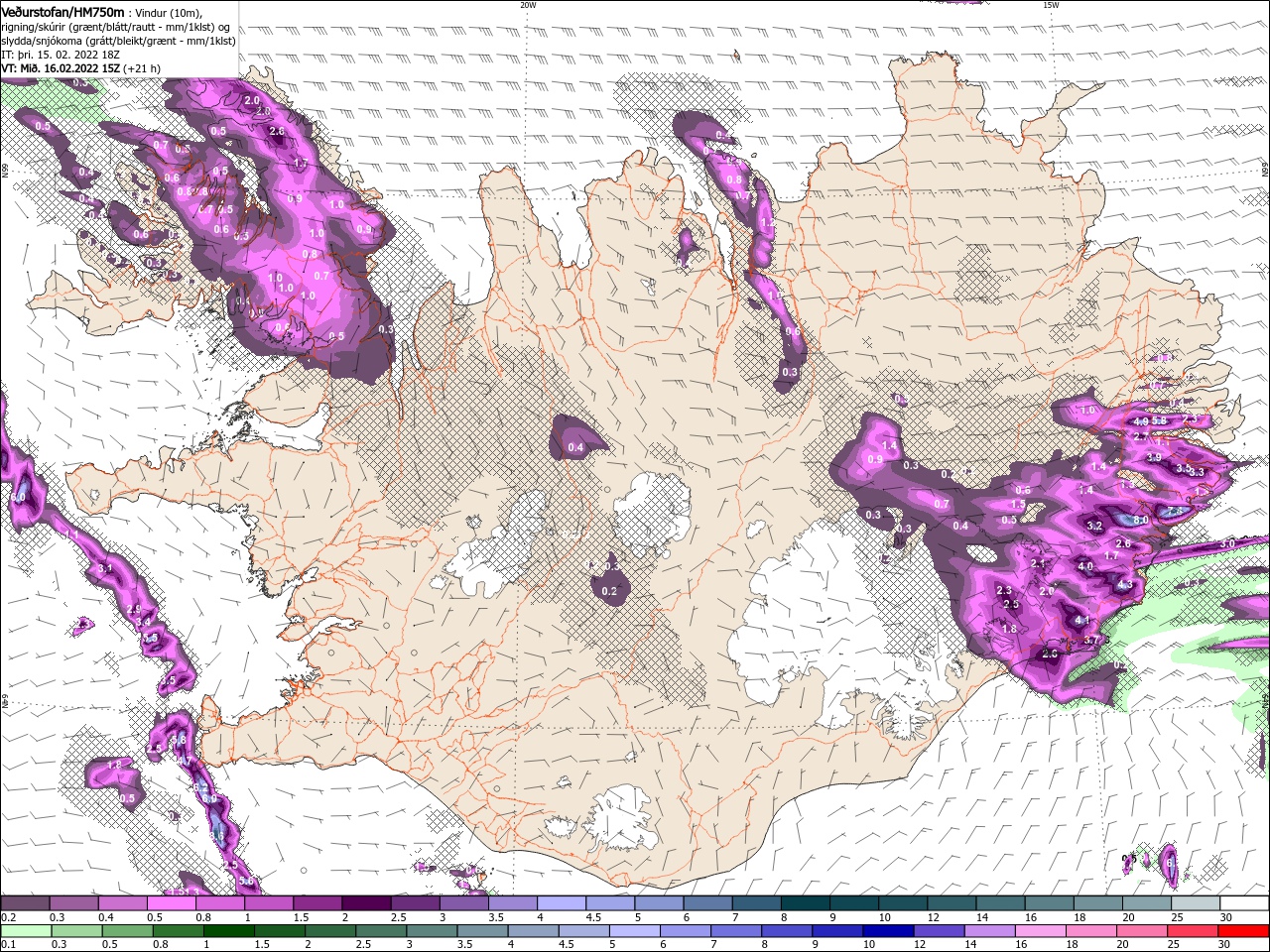Click the 15W longitude label
This screenshot has height=952, width=1270.
coord(1051,4)
